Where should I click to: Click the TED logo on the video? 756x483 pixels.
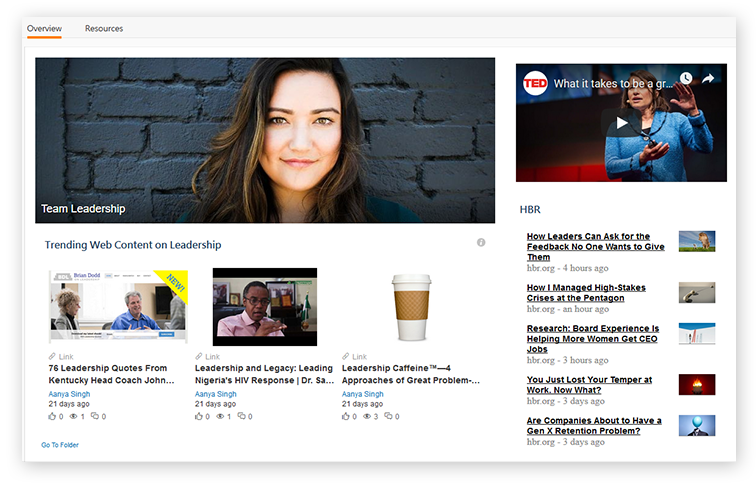[x=535, y=83]
